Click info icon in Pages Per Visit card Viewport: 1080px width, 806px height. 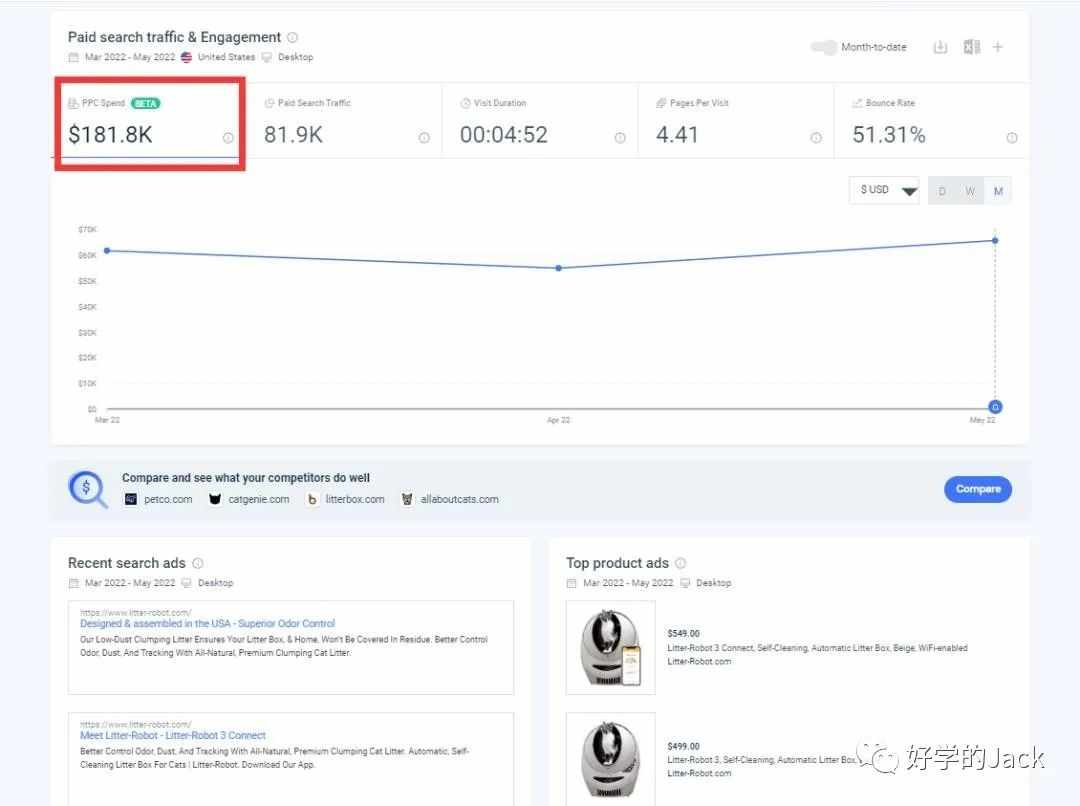pos(816,138)
